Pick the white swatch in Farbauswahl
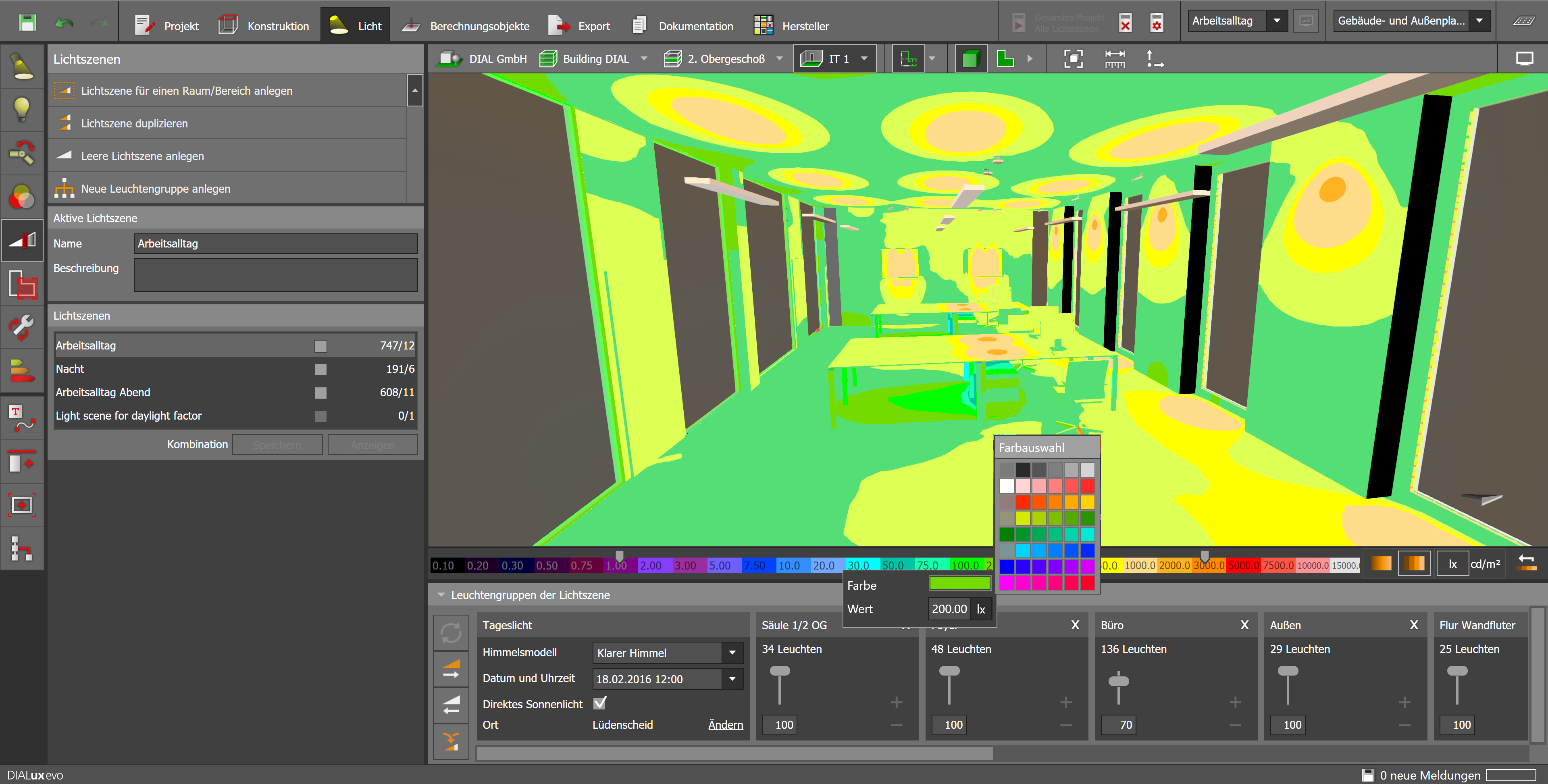This screenshot has width=1548, height=784. coord(1007,486)
